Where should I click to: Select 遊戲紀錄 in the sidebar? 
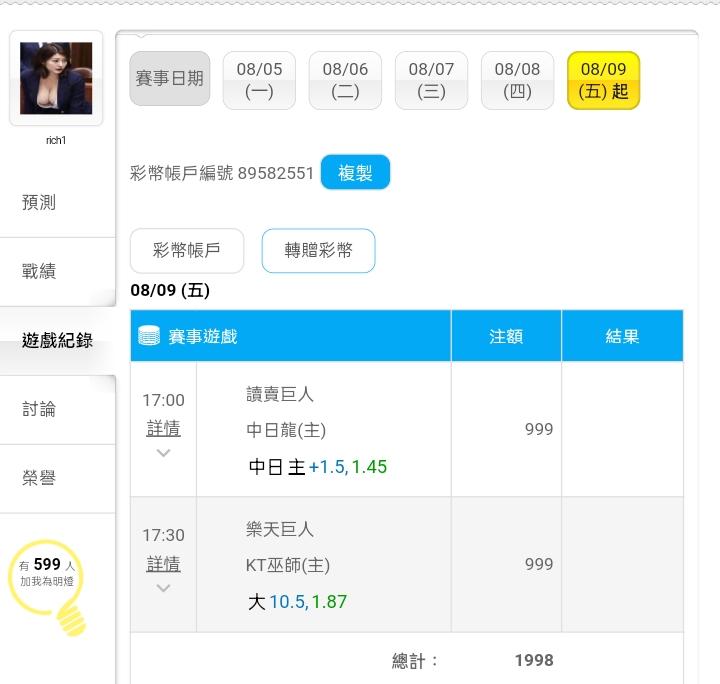(57, 340)
